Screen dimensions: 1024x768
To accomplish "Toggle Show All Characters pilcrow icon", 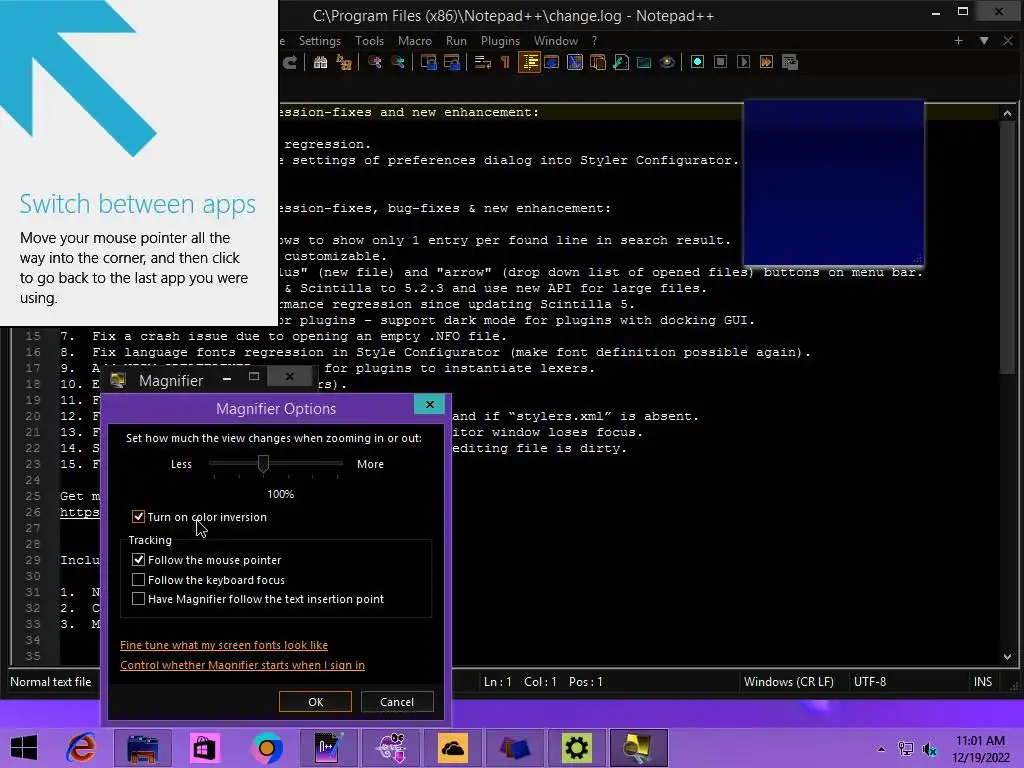I will [505, 62].
